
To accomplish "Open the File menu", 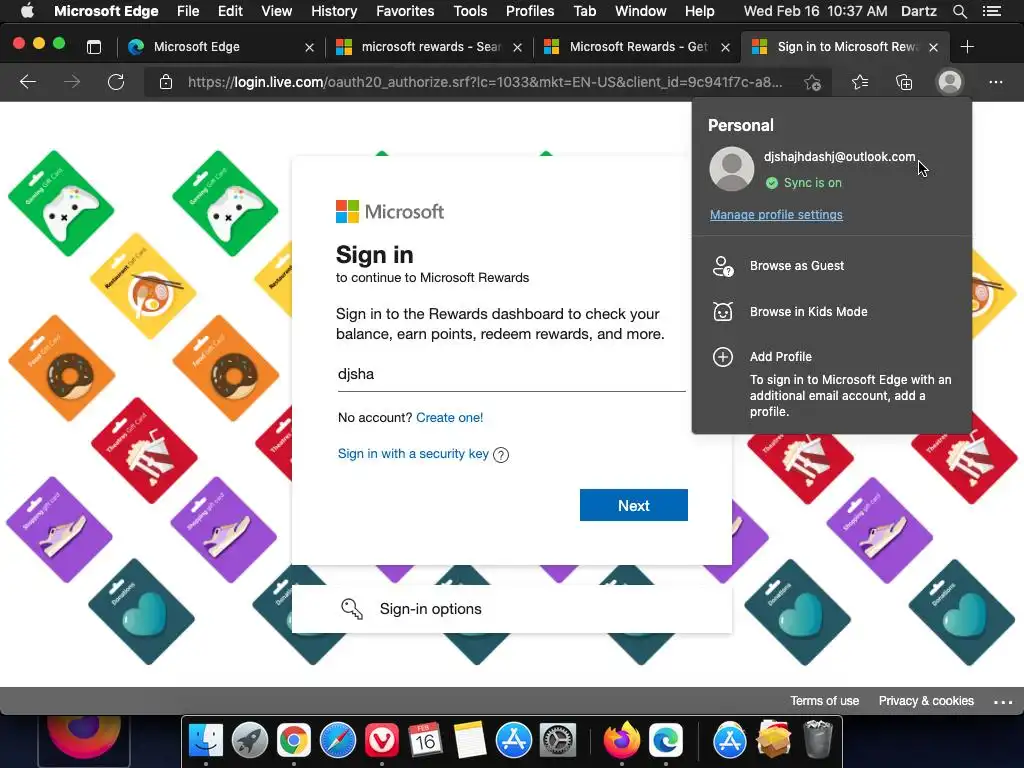I will click(x=188, y=11).
